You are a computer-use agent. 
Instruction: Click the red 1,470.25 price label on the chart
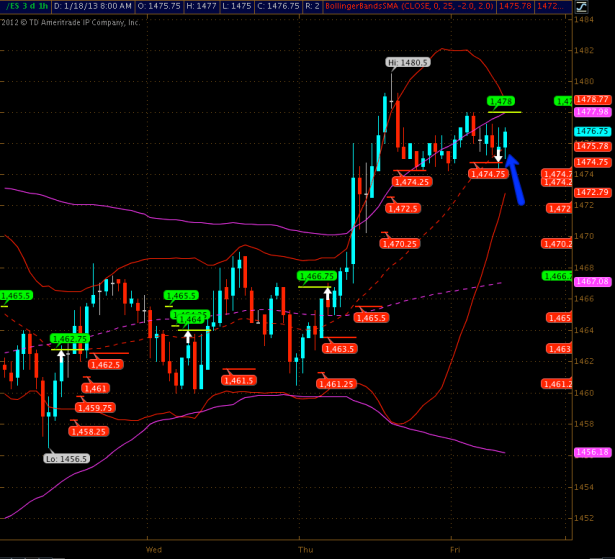click(x=399, y=243)
